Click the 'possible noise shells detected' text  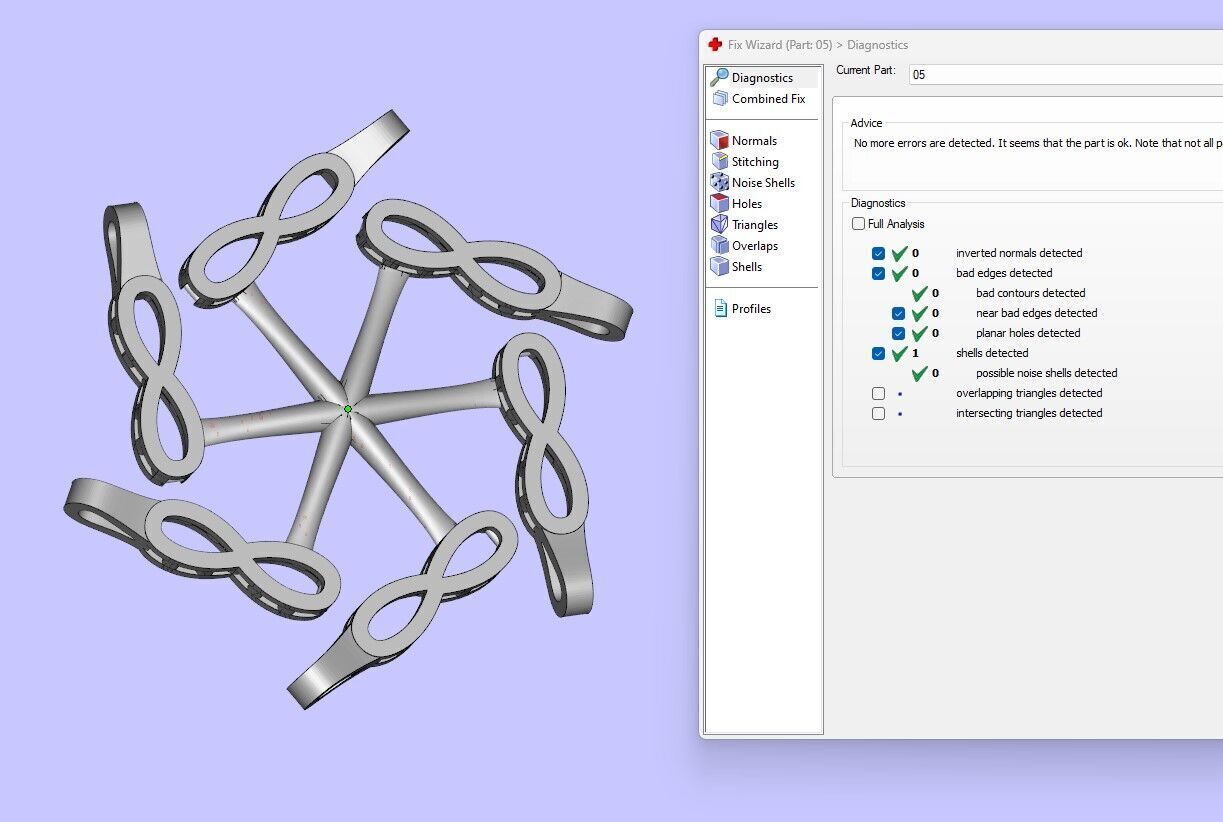[1047, 373]
